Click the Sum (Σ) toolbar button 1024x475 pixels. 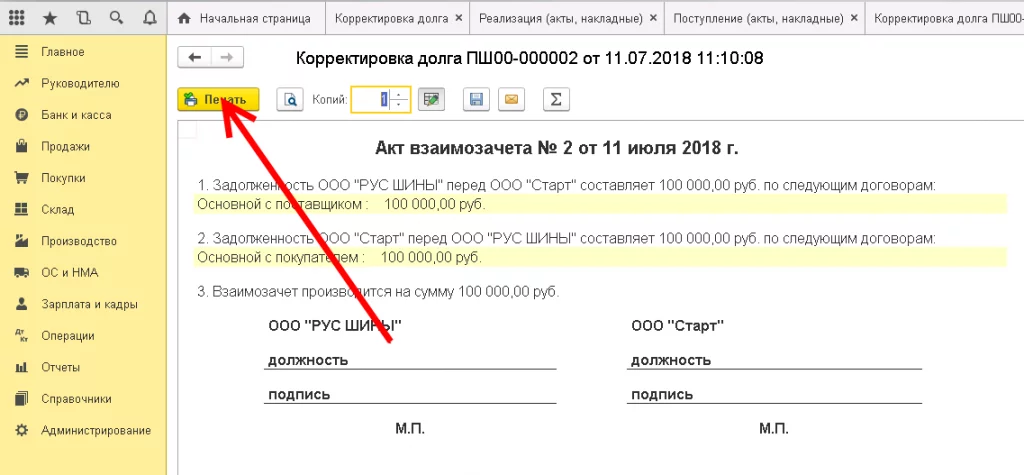(x=555, y=100)
